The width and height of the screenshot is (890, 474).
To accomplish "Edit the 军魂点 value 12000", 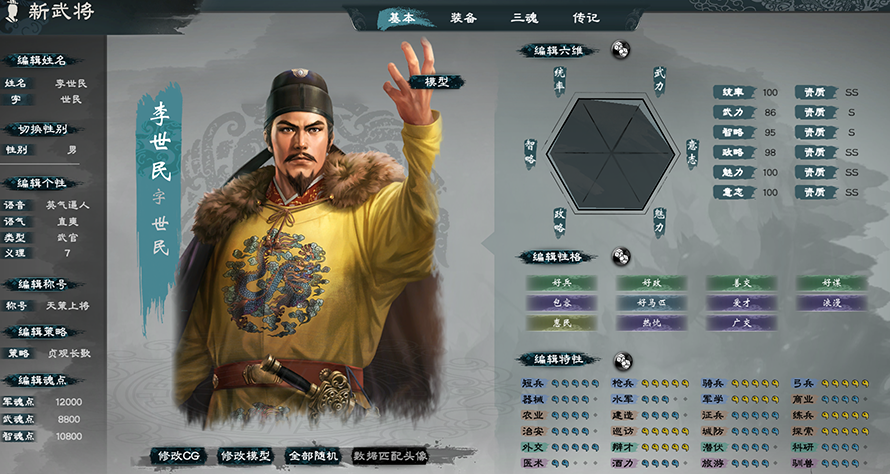I will [69, 402].
